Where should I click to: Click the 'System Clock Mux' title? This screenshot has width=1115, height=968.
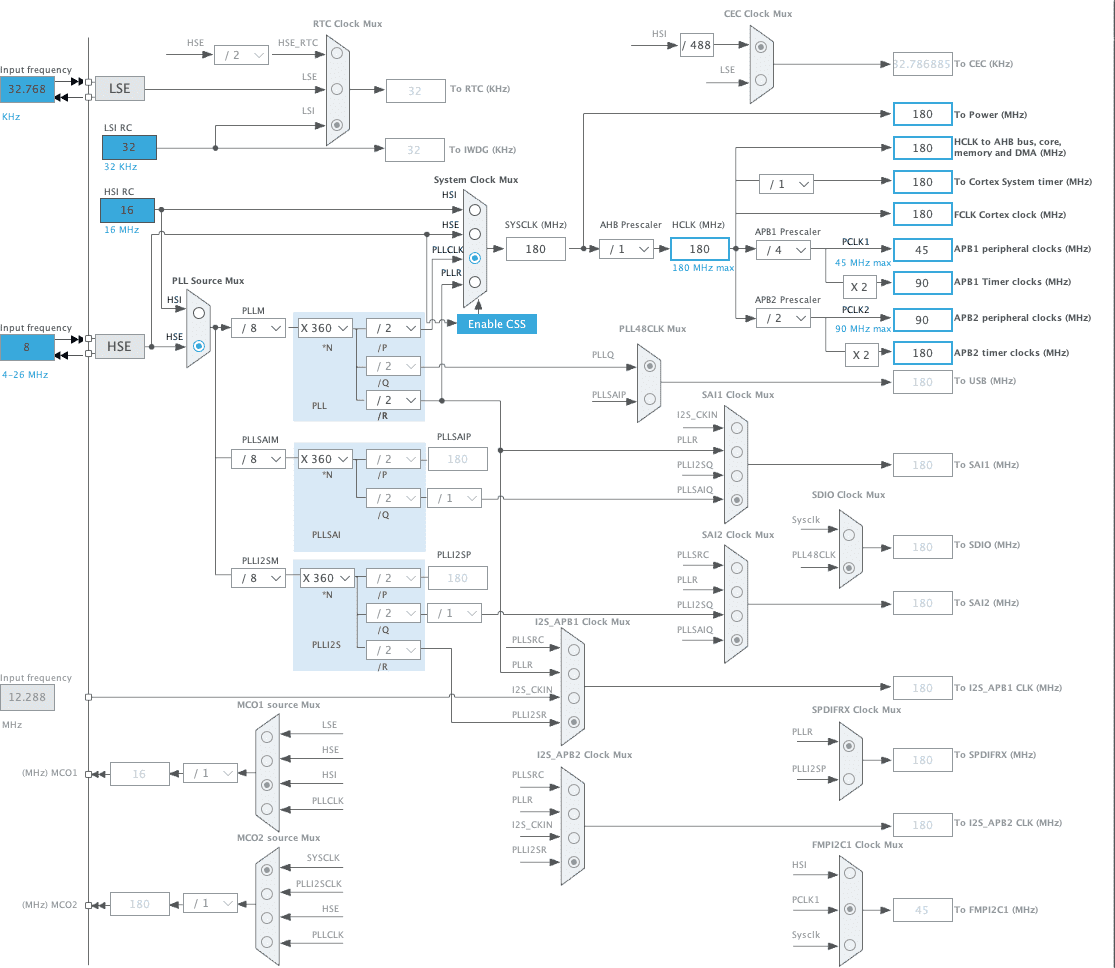476,180
